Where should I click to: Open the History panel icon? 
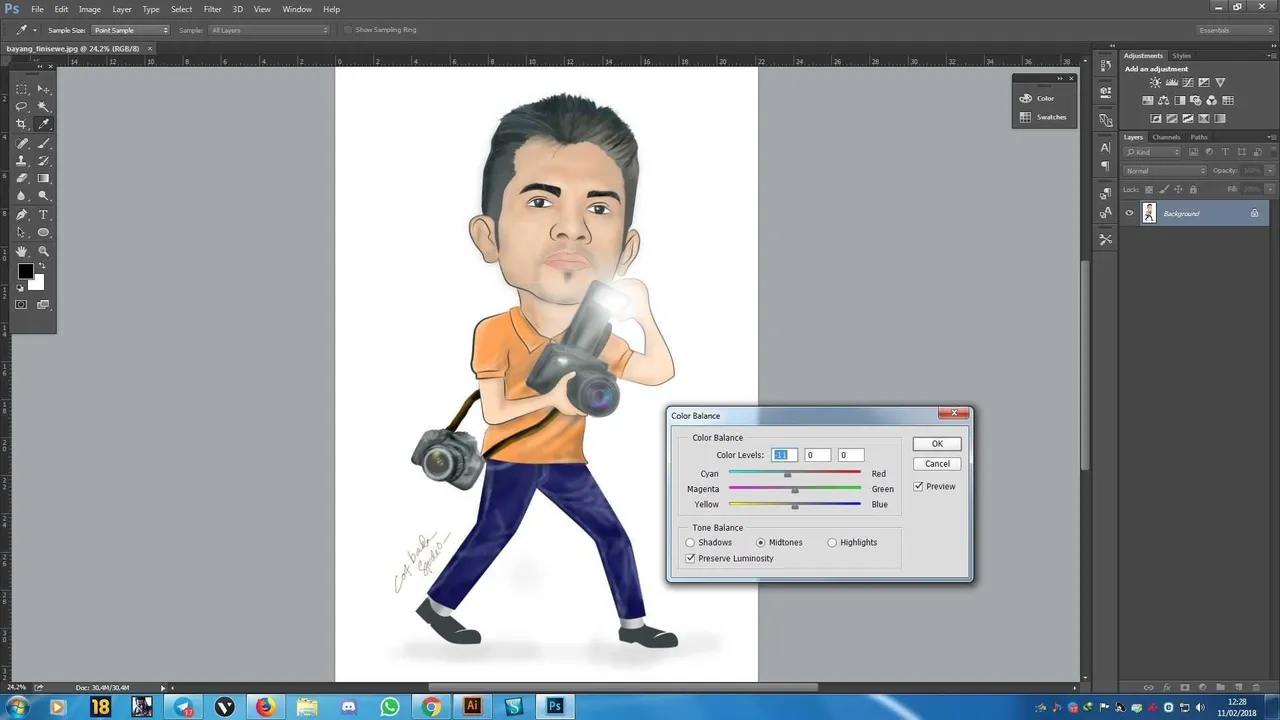coord(1105,66)
